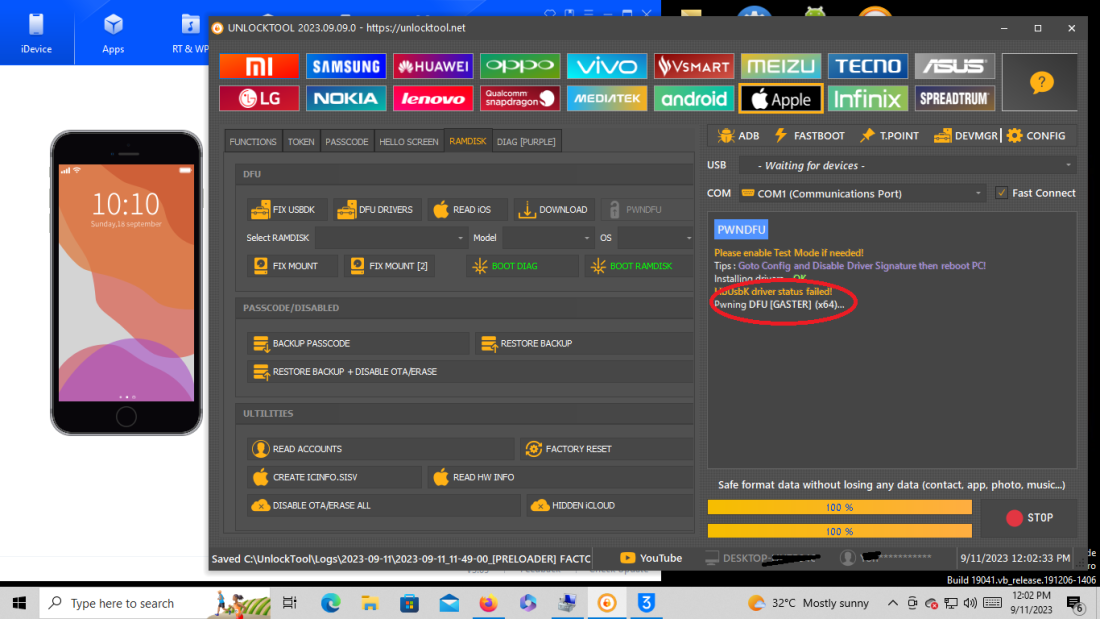Image resolution: width=1100 pixels, height=619 pixels.
Task: Stop the current operation with STOP
Action: (x=1028, y=518)
